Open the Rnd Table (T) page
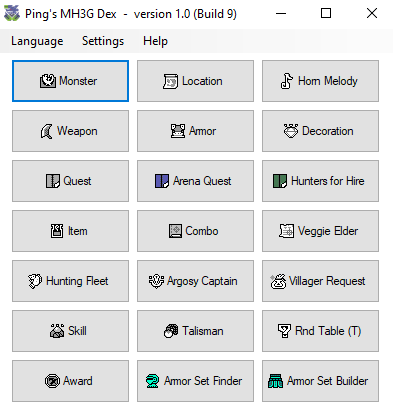393x414 pixels. (x=320, y=331)
